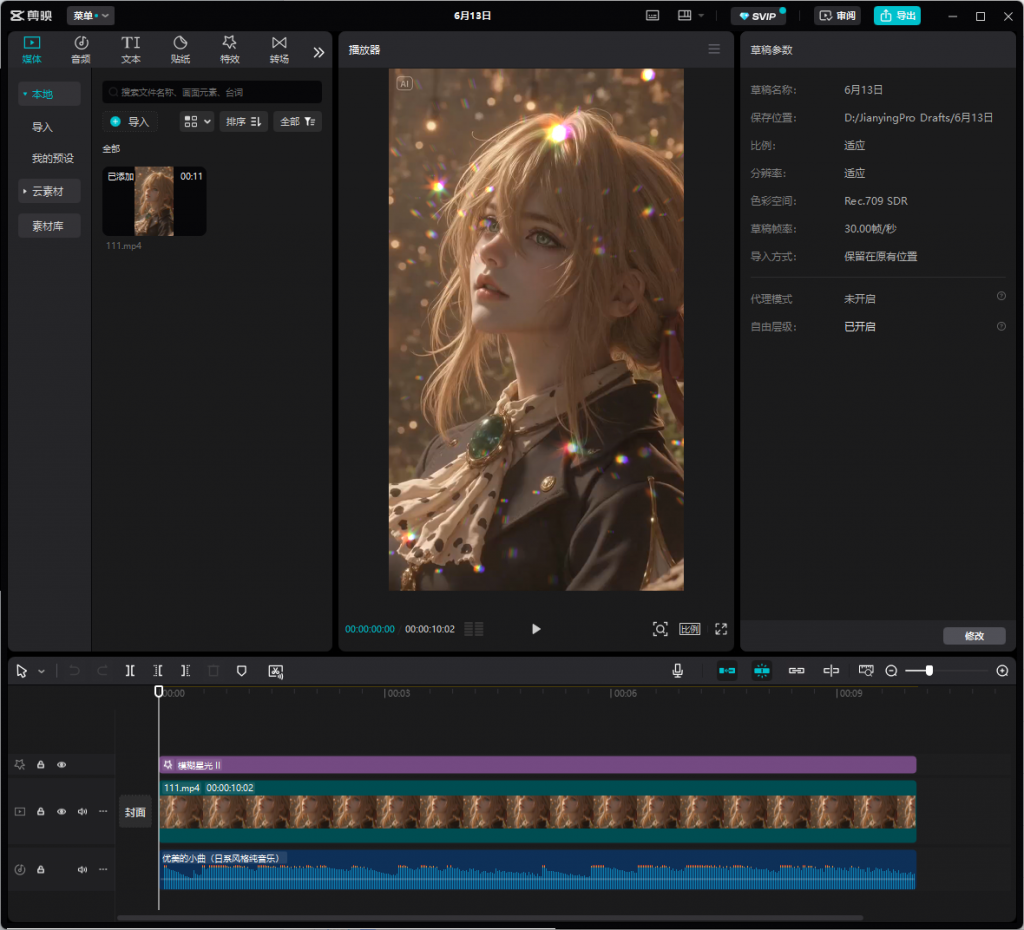Collapse the 本地 local section
Viewport: 1024px width, 930px height.
(x=50, y=94)
